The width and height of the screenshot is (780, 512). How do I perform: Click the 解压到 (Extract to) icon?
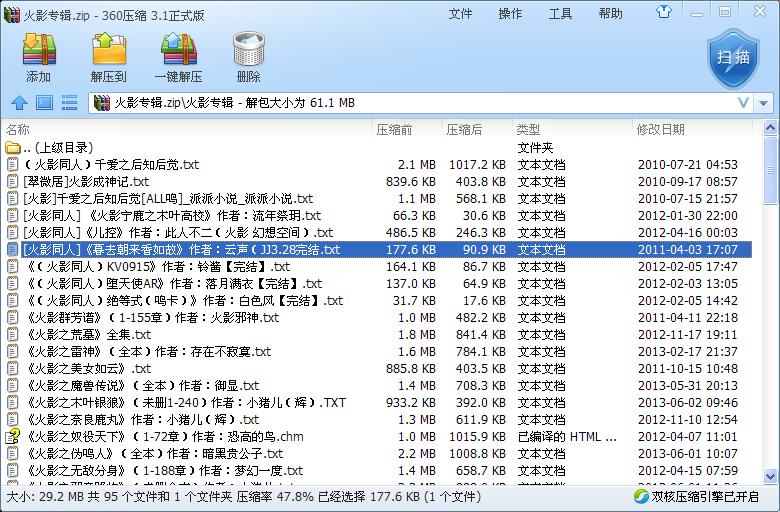tap(108, 56)
